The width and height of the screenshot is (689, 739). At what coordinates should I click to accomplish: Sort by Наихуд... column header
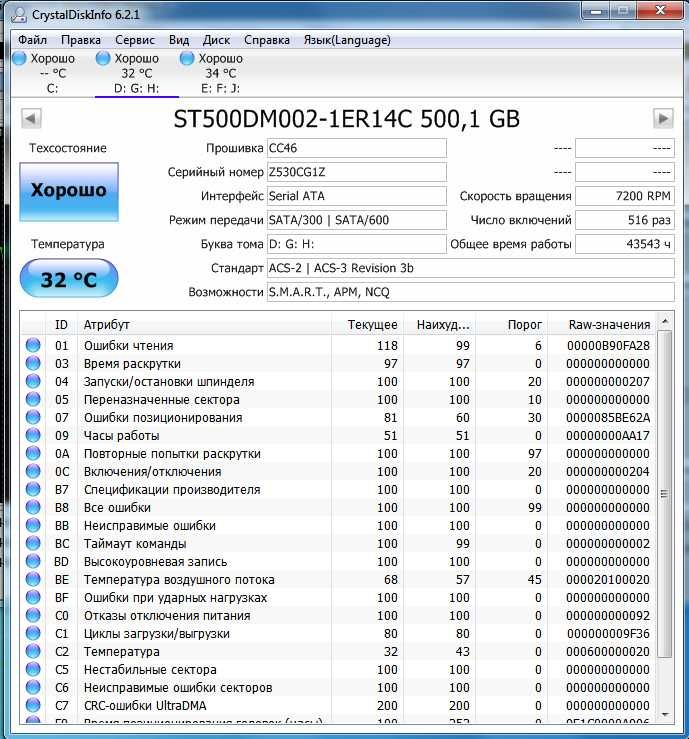(x=439, y=325)
